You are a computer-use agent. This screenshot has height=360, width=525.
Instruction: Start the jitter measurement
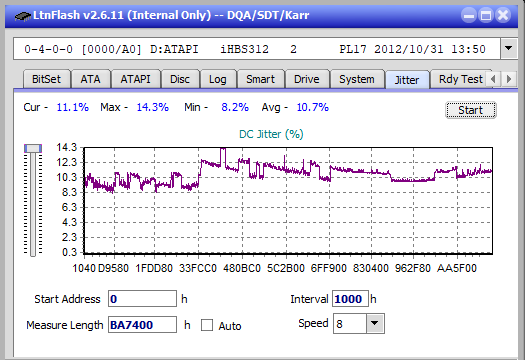coord(470,110)
